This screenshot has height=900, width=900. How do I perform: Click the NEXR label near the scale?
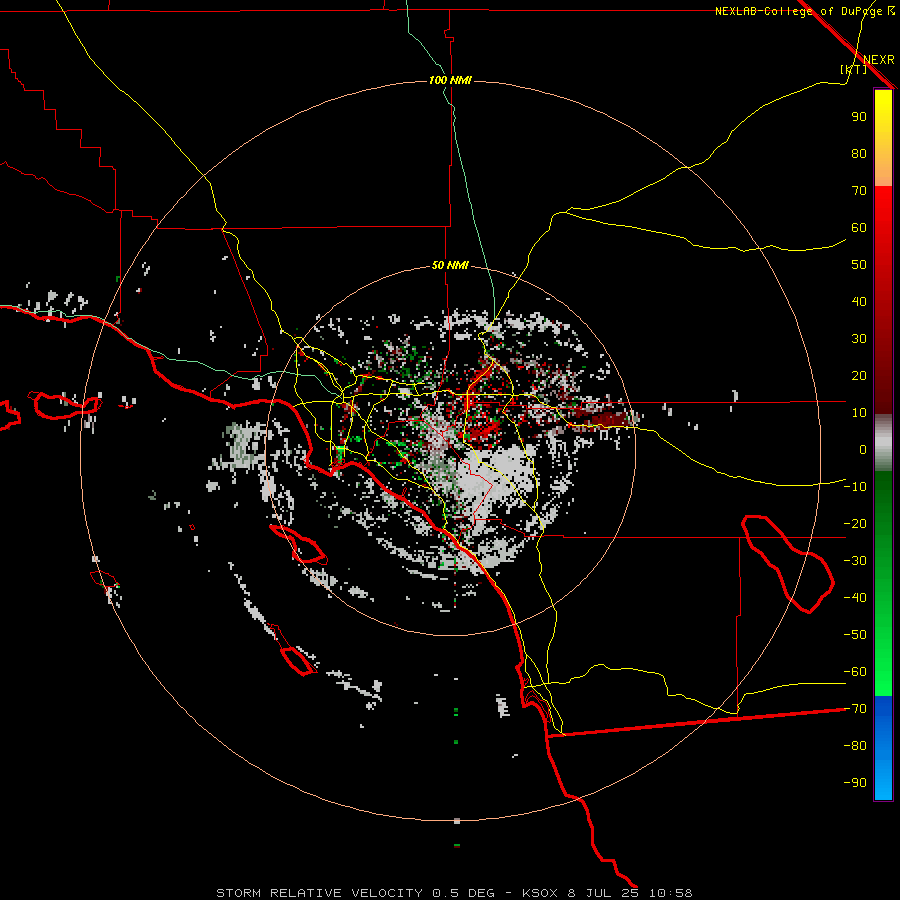[878, 60]
